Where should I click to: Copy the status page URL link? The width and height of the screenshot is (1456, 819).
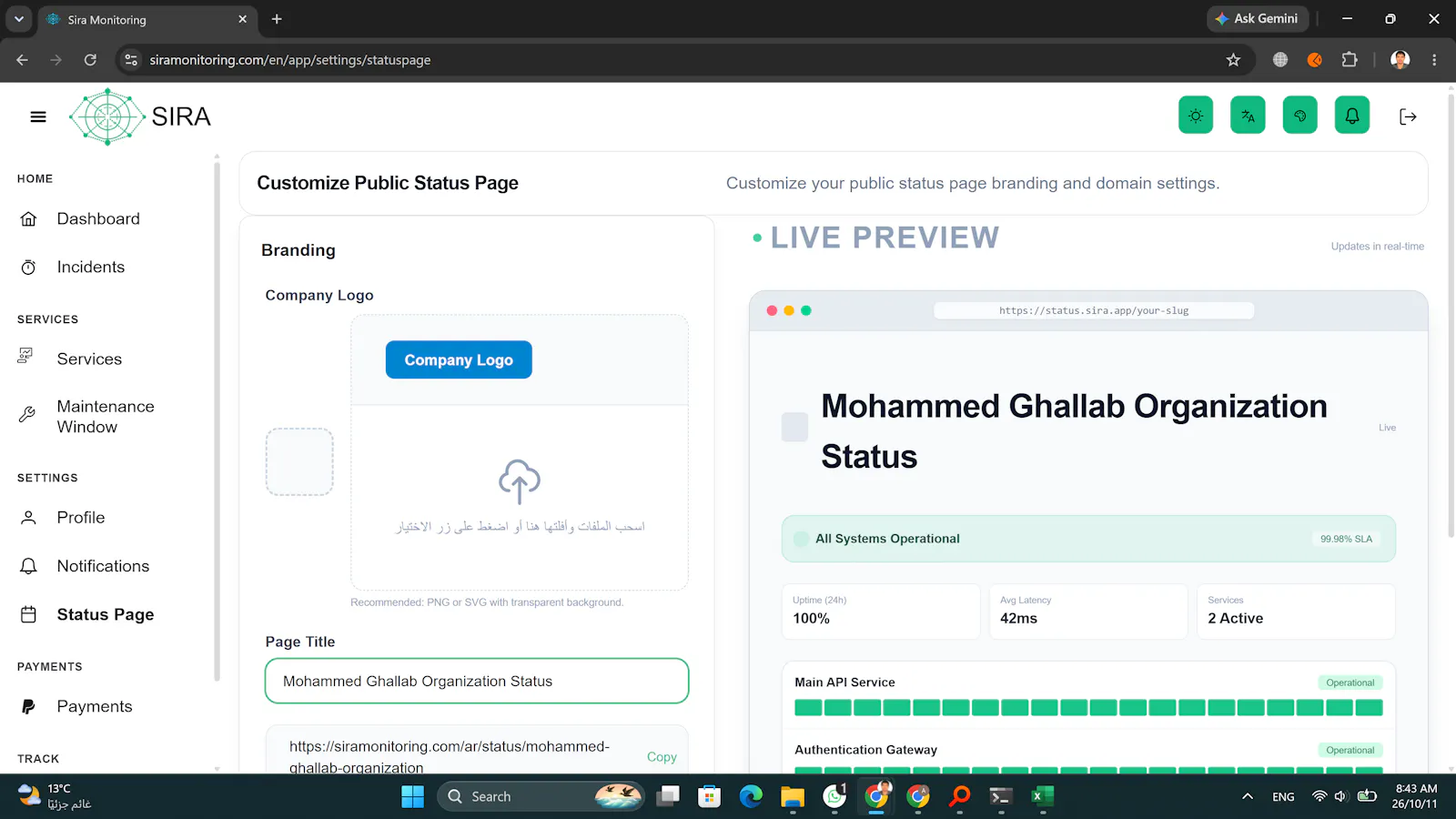[x=662, y=757]
